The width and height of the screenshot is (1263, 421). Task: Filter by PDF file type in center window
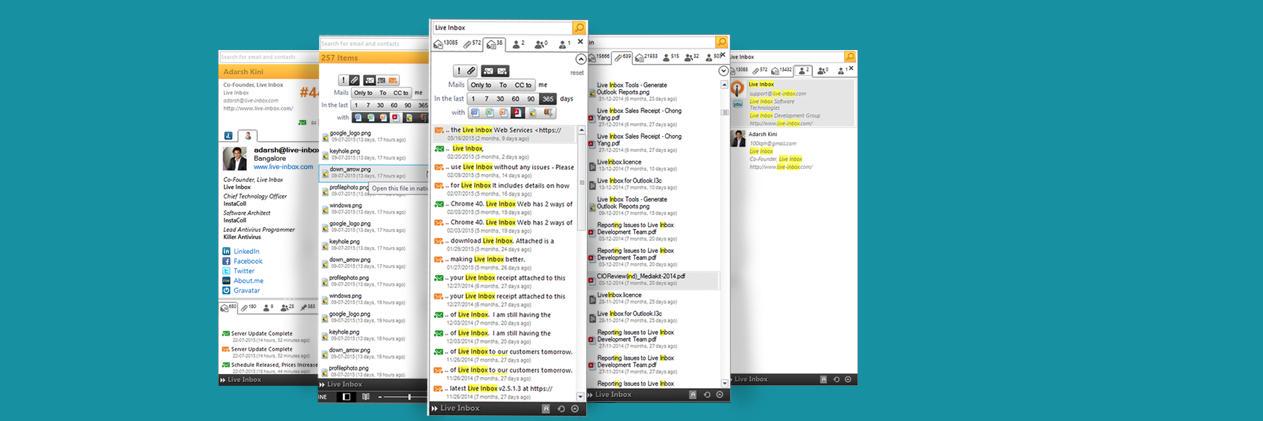(x=517, y=113)
